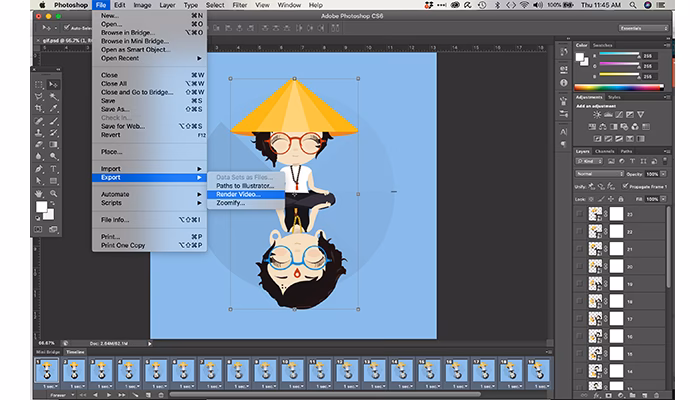Image resolution: width=700 pixels, height=400 pixels.
Task: Open the Mini Bridge tab
Action: click(x=47, y=353)
